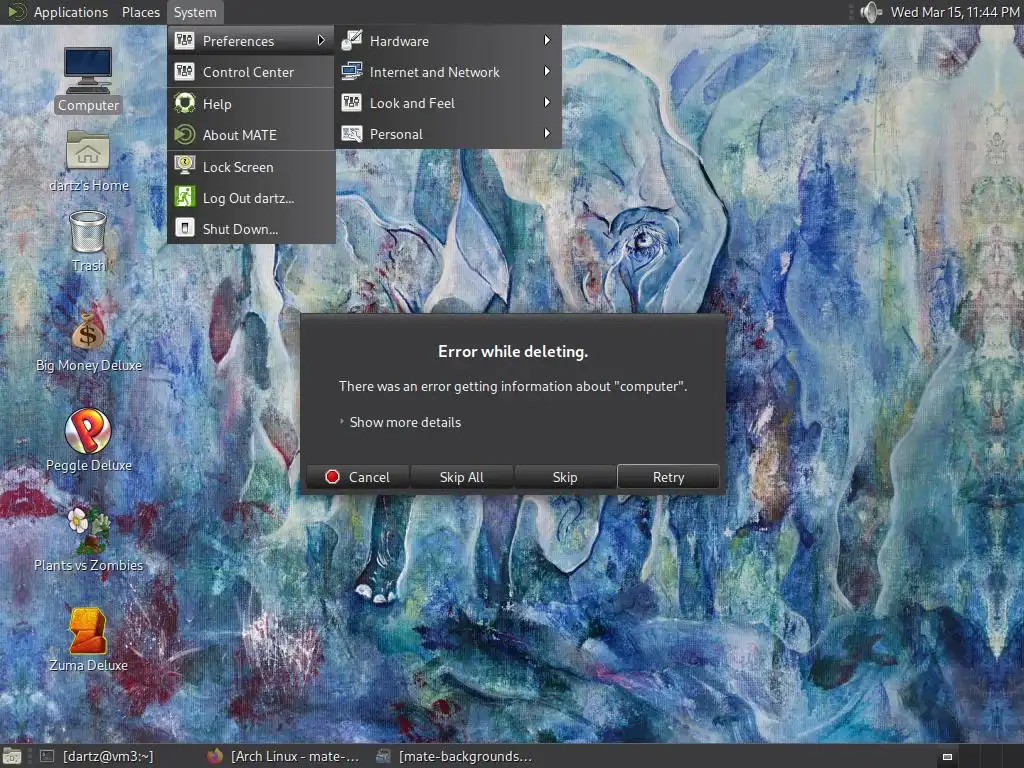The width and height of the screenshot is (1024, 768).
Task: Open Help from System menu
Action: click(251, 104)
